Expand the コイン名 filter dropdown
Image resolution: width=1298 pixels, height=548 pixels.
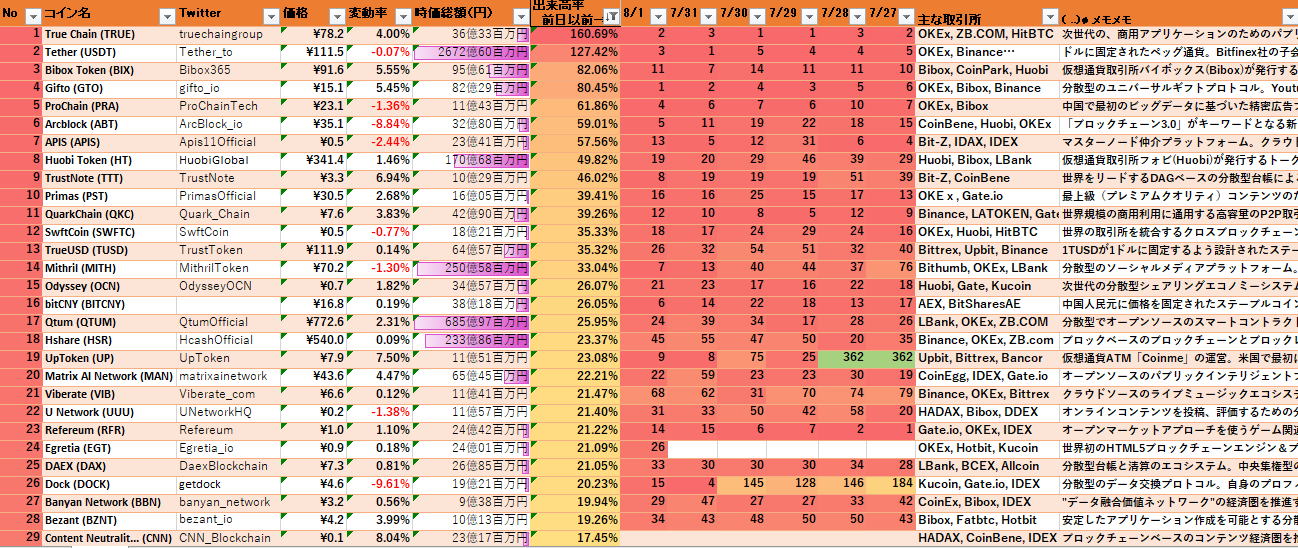[x=166, y=17]
